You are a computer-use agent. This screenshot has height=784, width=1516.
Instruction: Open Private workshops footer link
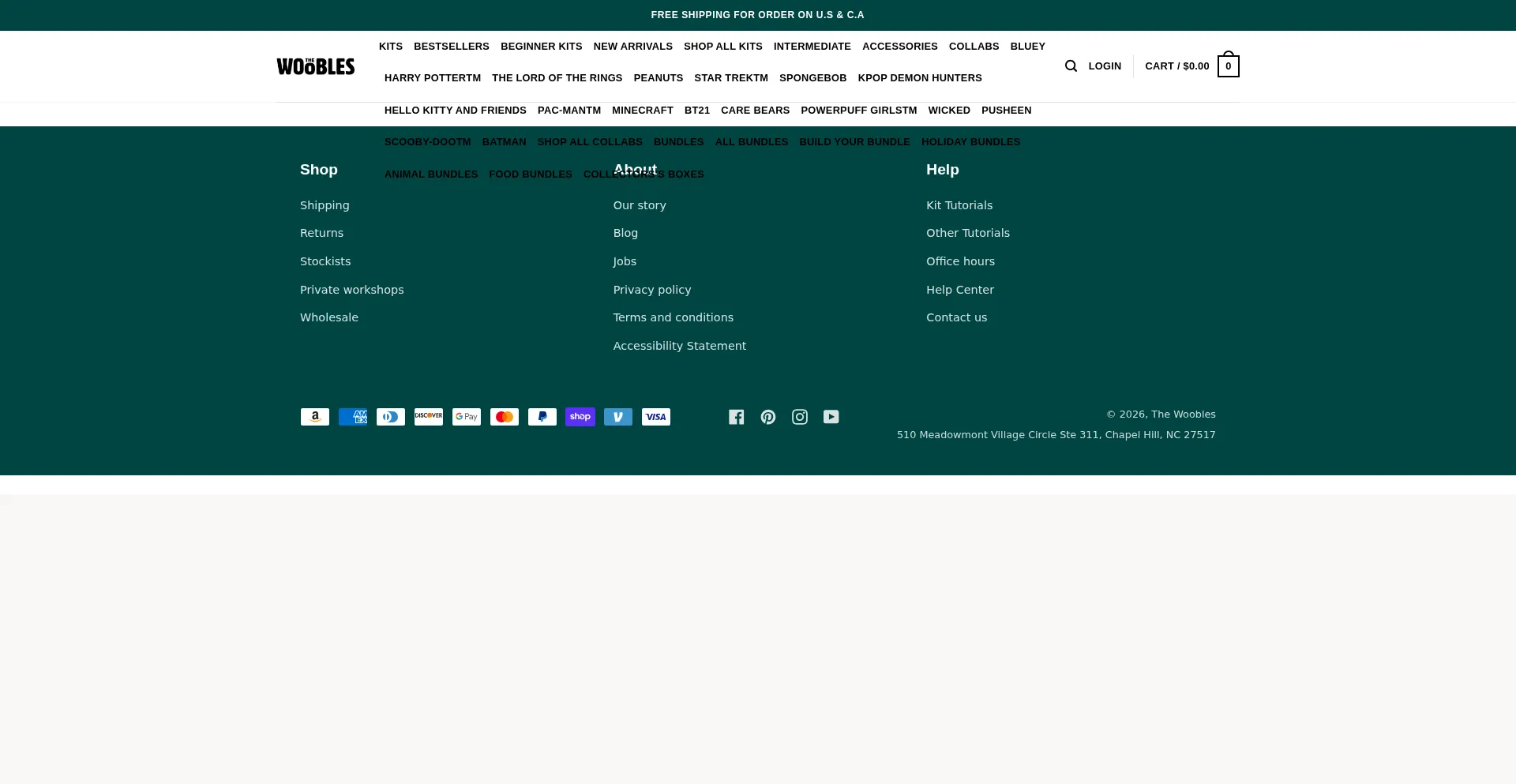click(x=352, y=290)
